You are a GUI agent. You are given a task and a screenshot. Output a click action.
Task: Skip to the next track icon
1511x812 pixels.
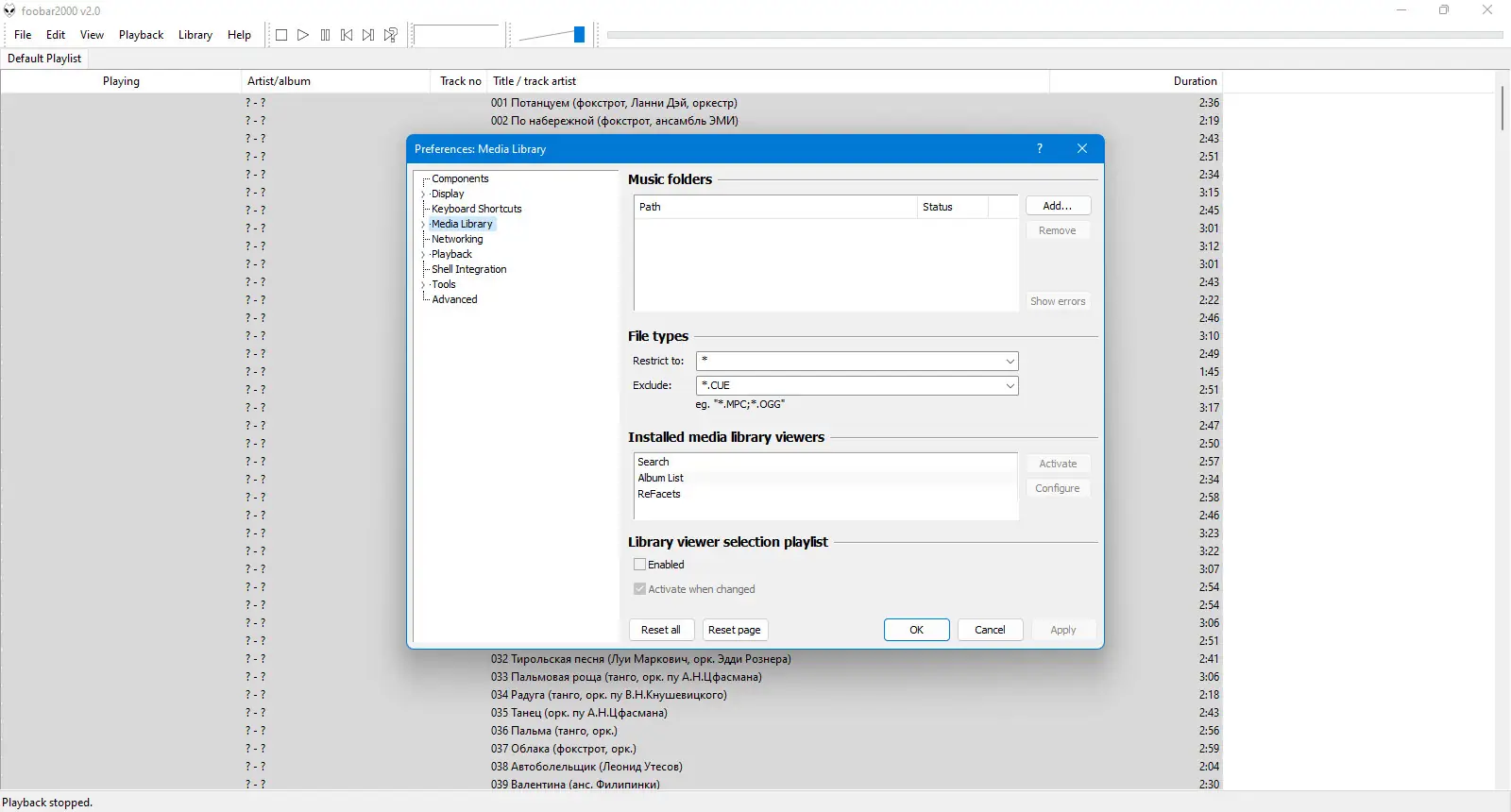368,35
